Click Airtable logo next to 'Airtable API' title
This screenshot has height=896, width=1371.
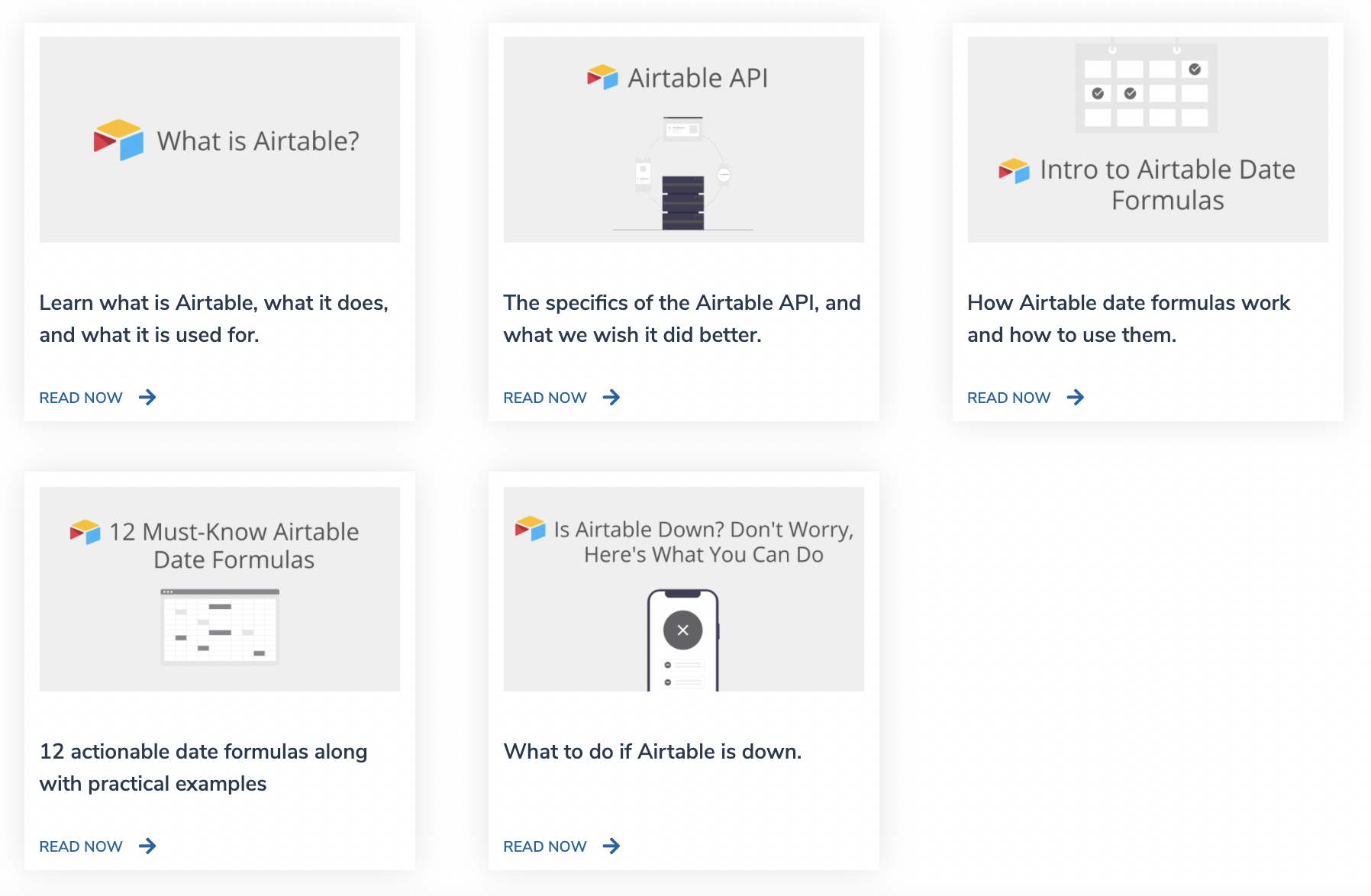pos(602,77)
